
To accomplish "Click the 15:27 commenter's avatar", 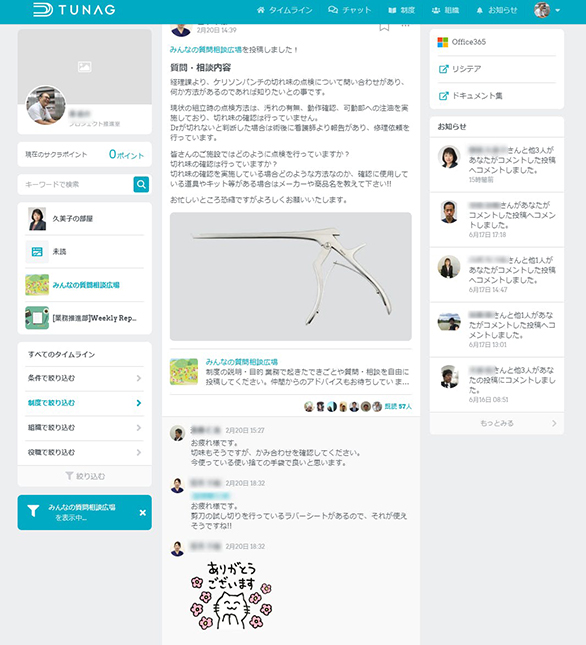I will click(177, 434).
